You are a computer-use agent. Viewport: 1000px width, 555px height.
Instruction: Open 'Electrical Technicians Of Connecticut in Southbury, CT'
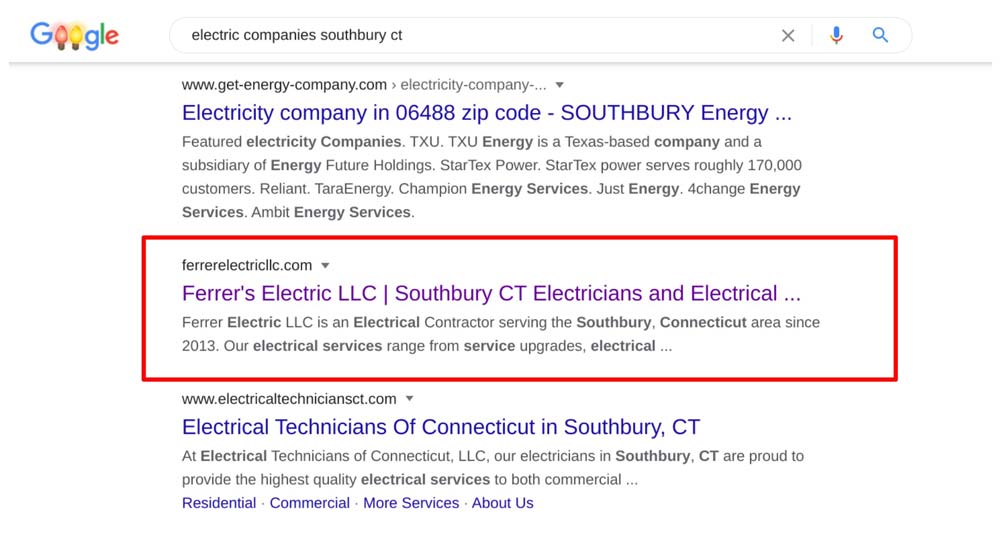pos(441,427)
